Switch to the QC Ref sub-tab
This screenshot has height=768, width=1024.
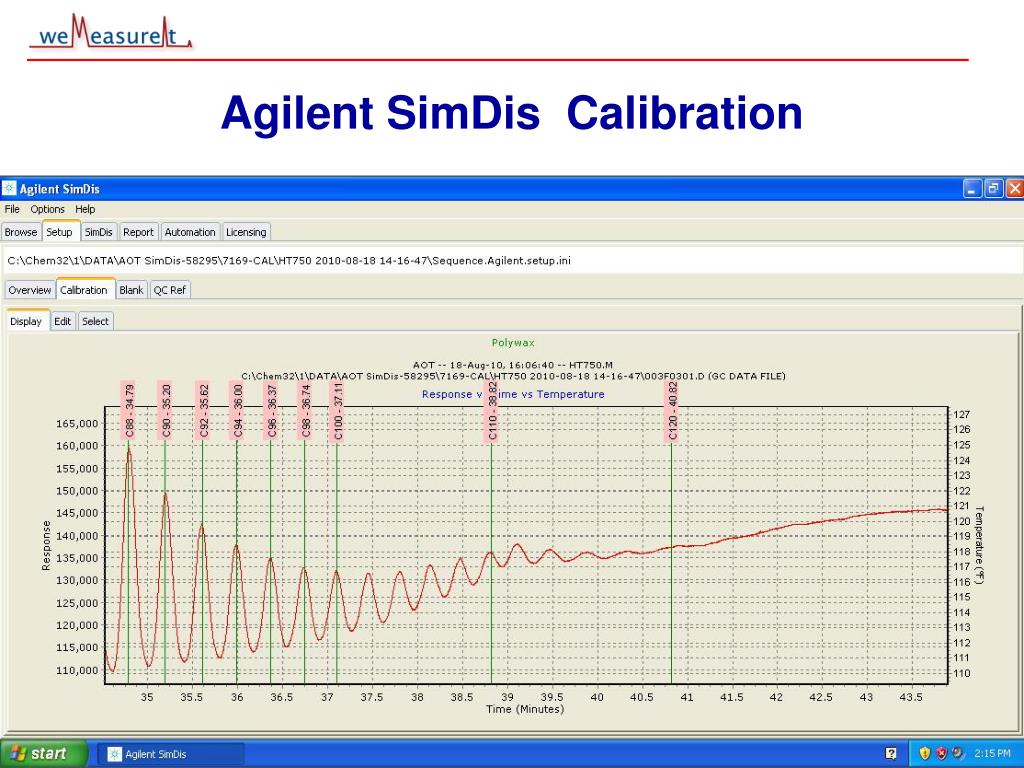point(170,290)
